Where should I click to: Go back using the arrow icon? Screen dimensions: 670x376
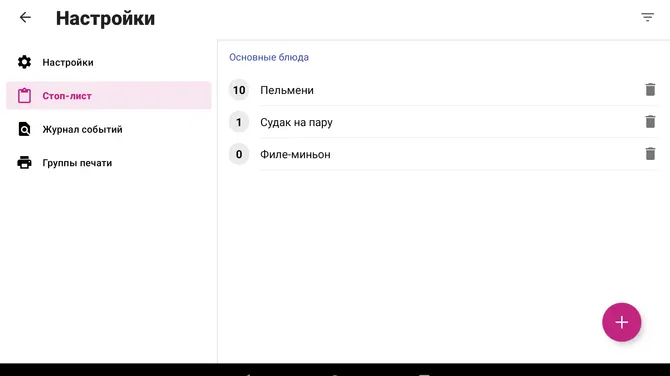25,18
